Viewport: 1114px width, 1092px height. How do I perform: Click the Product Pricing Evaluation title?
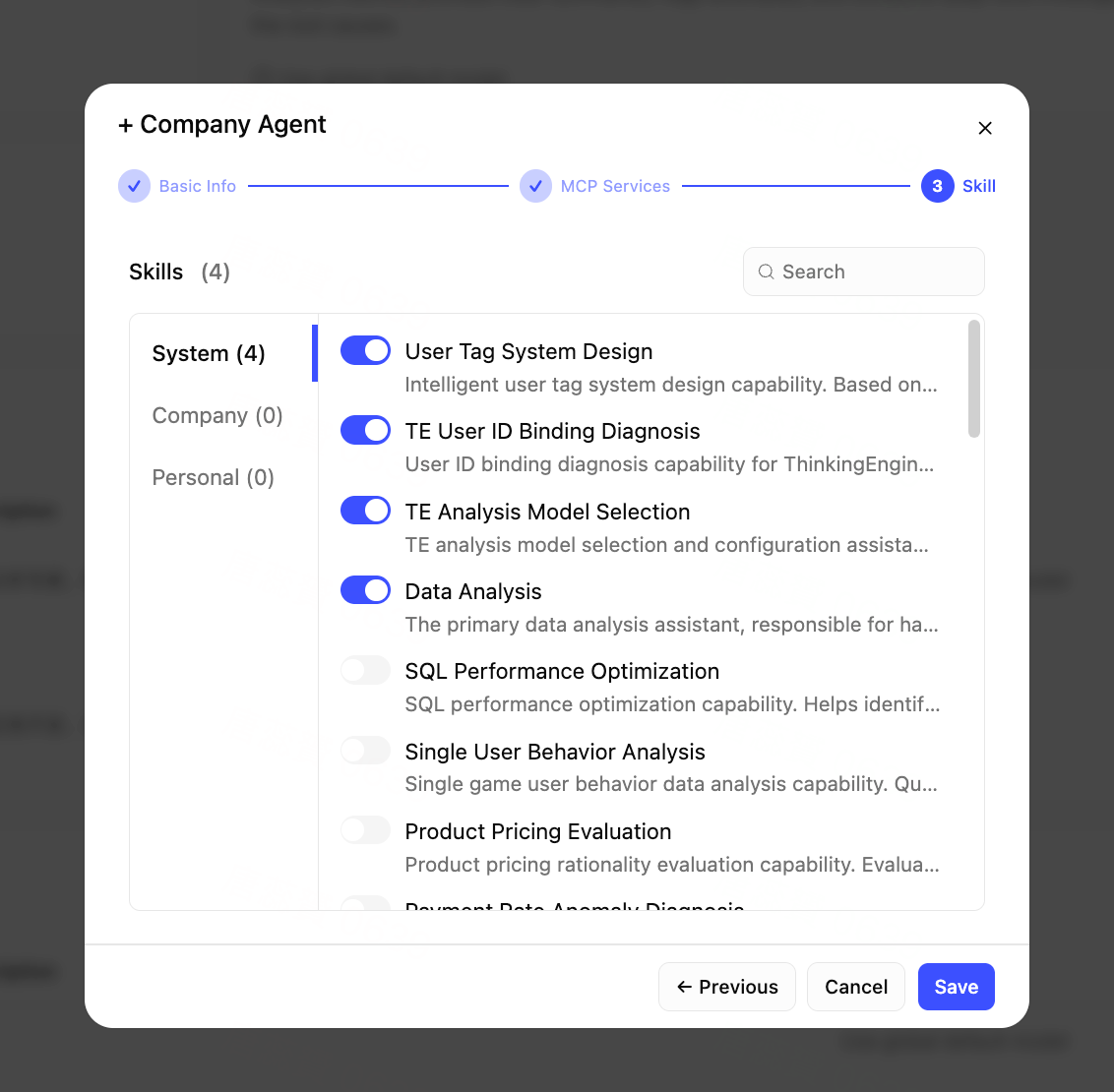pos(538,831)
